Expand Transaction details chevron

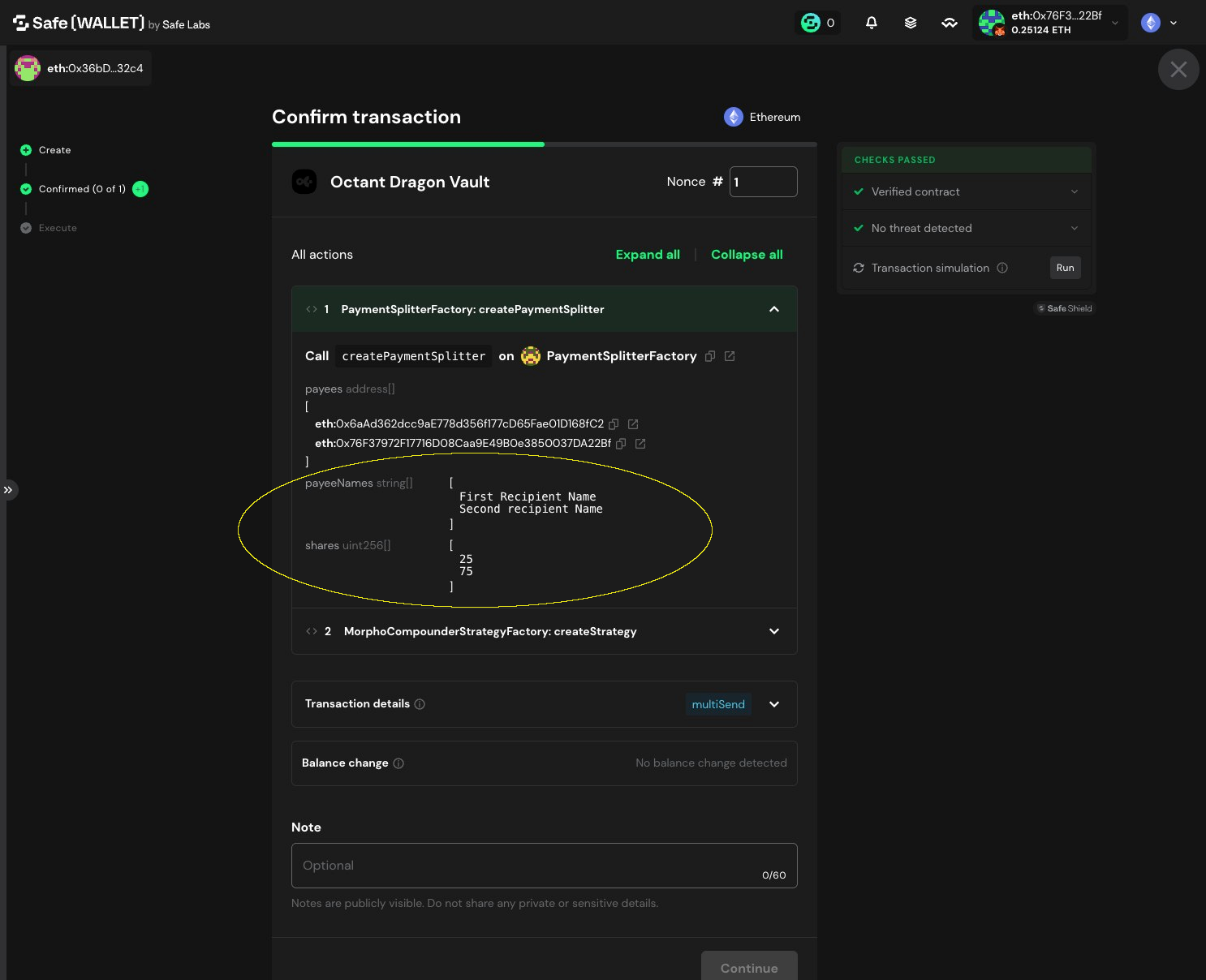pyautogui.click(x=774, y=704)
